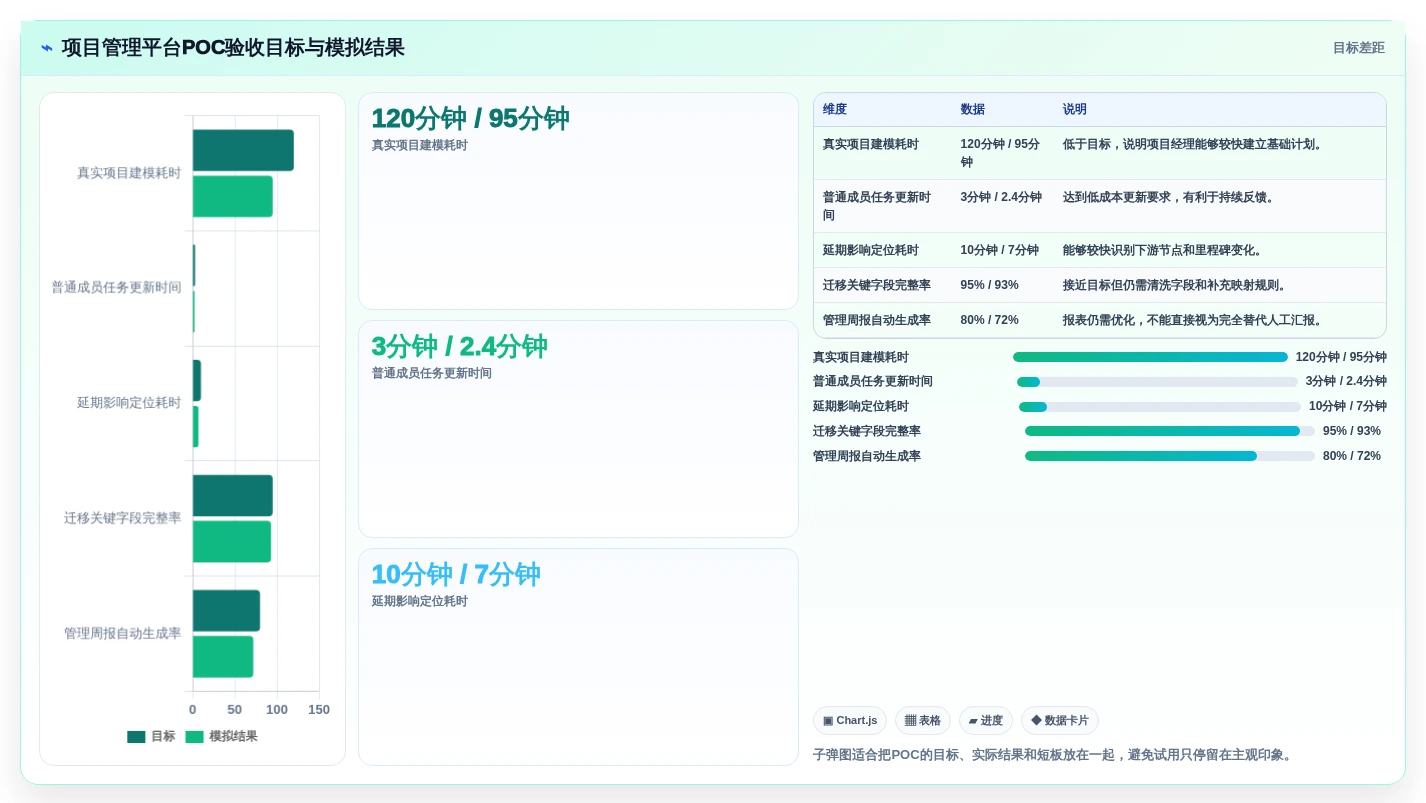Open the 10分钟 / 7分钟 data card
The image size is (1426, 803).
(578, 657)
